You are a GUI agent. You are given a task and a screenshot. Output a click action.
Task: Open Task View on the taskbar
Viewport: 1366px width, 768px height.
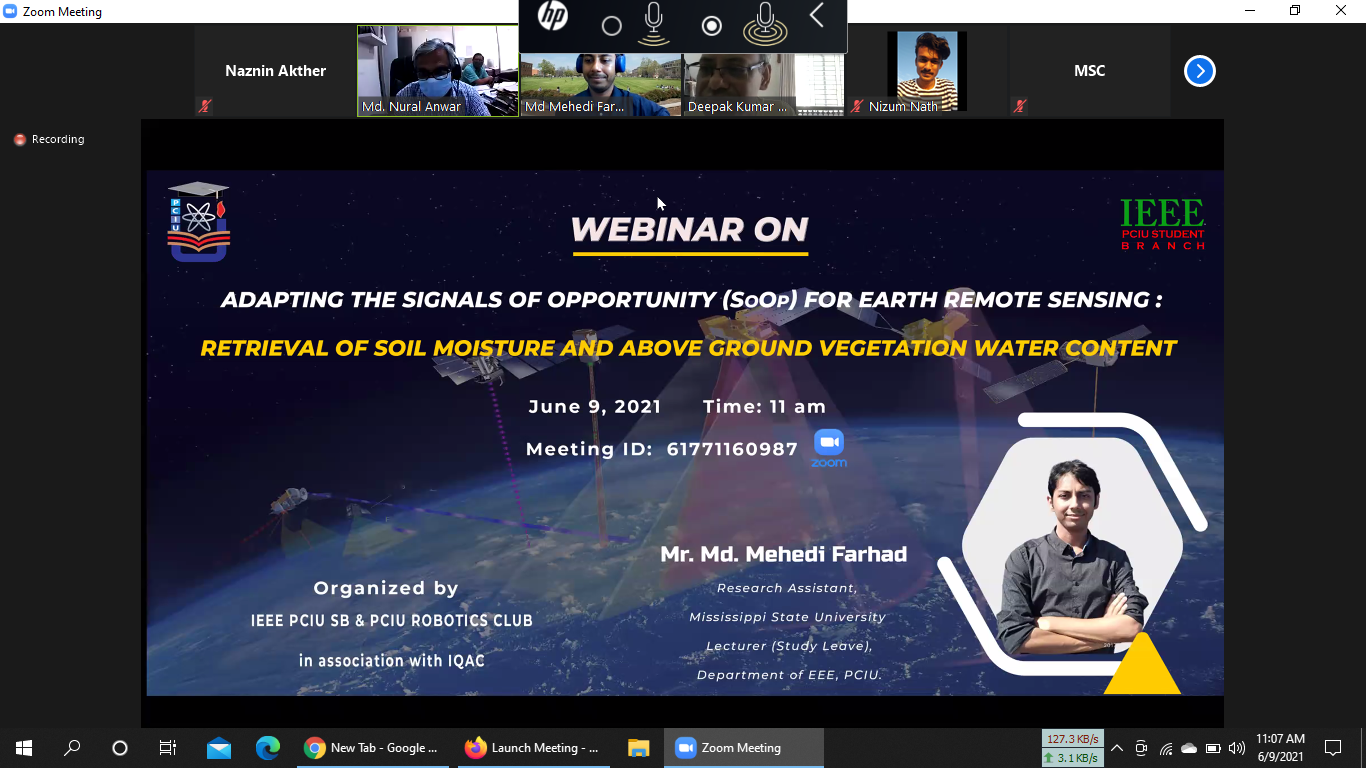coord(168,748)
